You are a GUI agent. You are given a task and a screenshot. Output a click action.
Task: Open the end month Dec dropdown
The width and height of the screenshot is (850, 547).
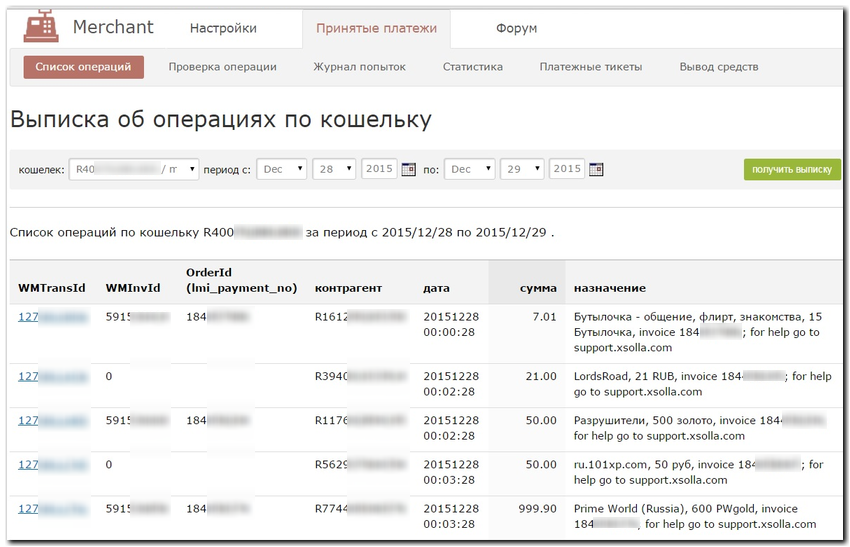pos(469,170)
